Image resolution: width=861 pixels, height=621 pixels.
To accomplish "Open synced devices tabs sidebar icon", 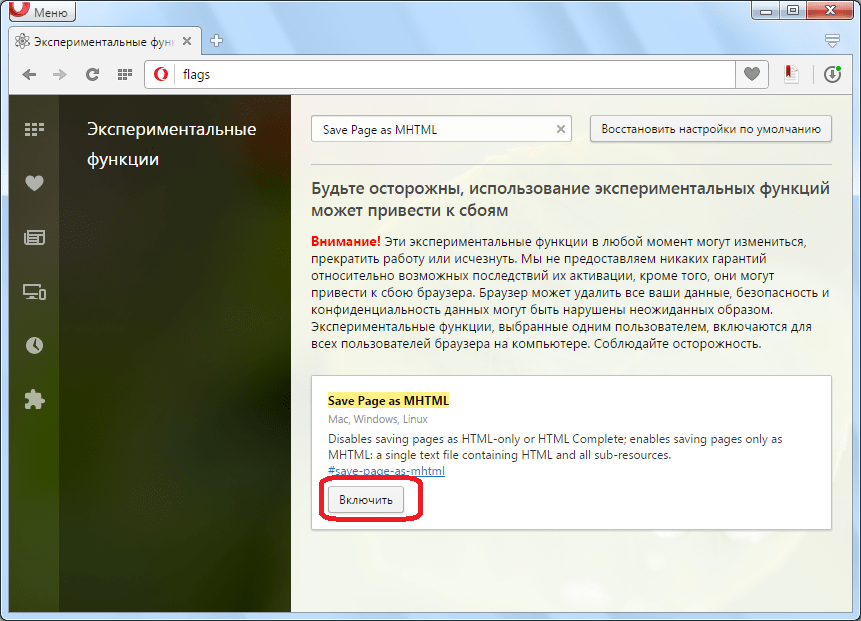I will tap(35, 292).
